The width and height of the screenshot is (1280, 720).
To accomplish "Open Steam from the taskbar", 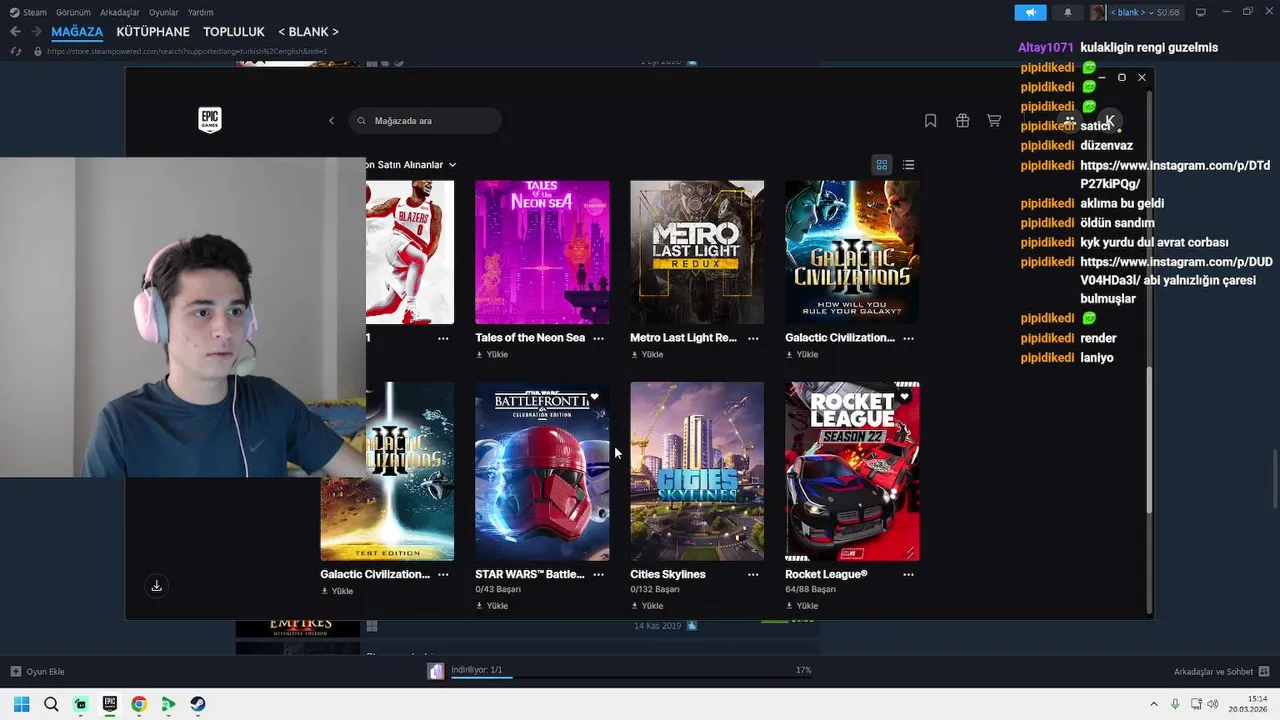I will (x=198, y=704).
